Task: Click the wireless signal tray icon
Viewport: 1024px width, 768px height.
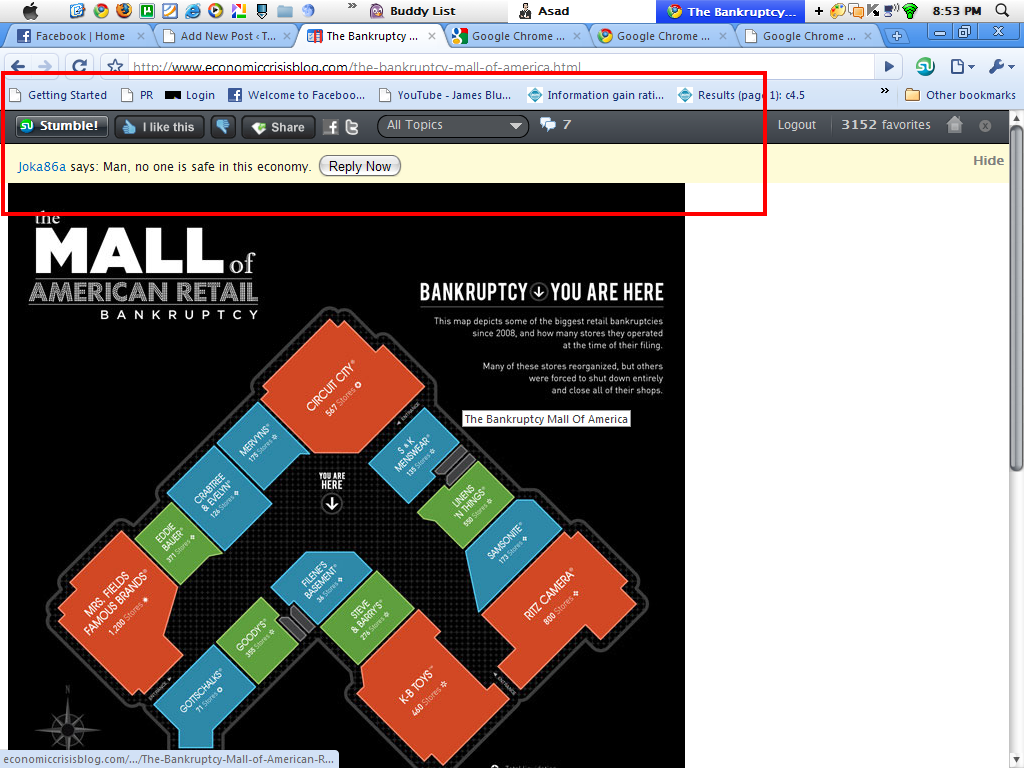Action: tap(910, 10)
